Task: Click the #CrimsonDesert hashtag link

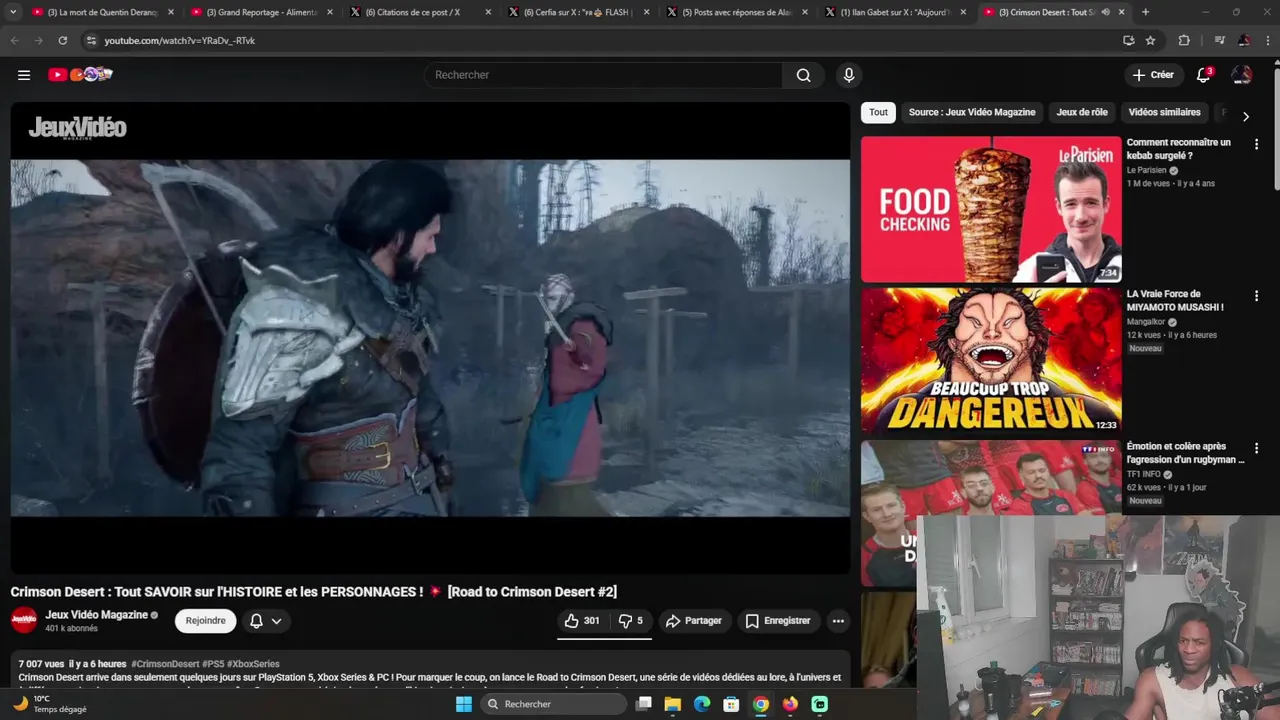Action: [x=165, y=664]
